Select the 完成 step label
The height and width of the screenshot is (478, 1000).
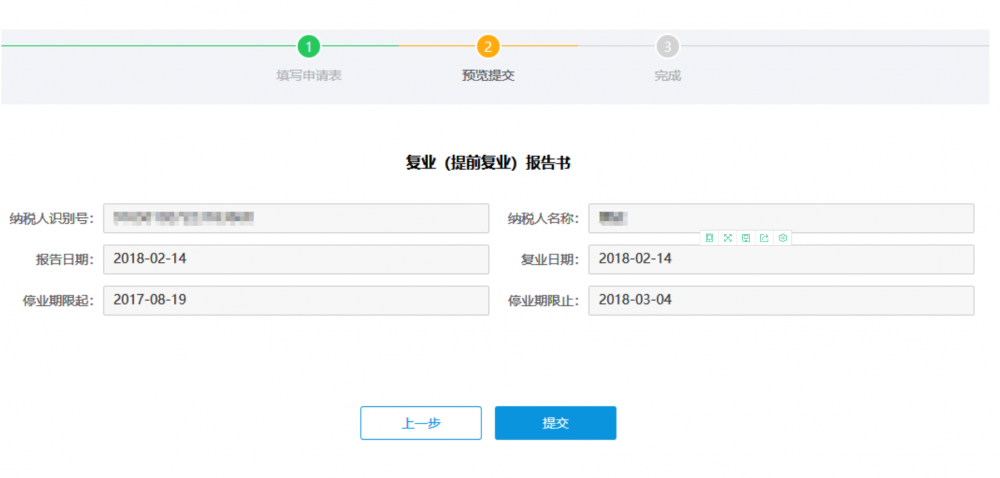click(667, 75)
